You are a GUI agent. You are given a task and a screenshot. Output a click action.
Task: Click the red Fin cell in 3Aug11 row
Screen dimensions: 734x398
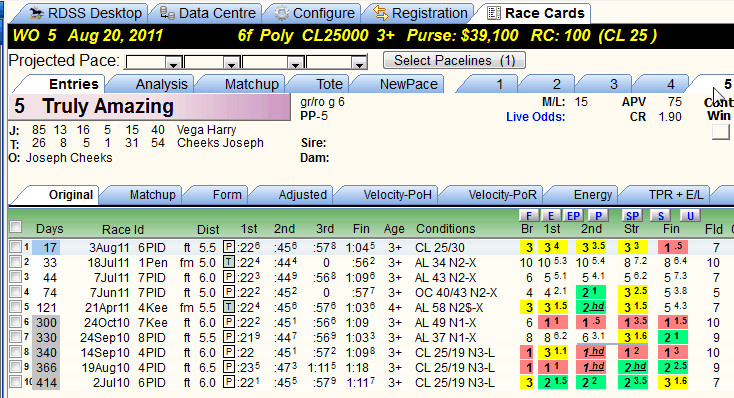(x=673, y=247)
